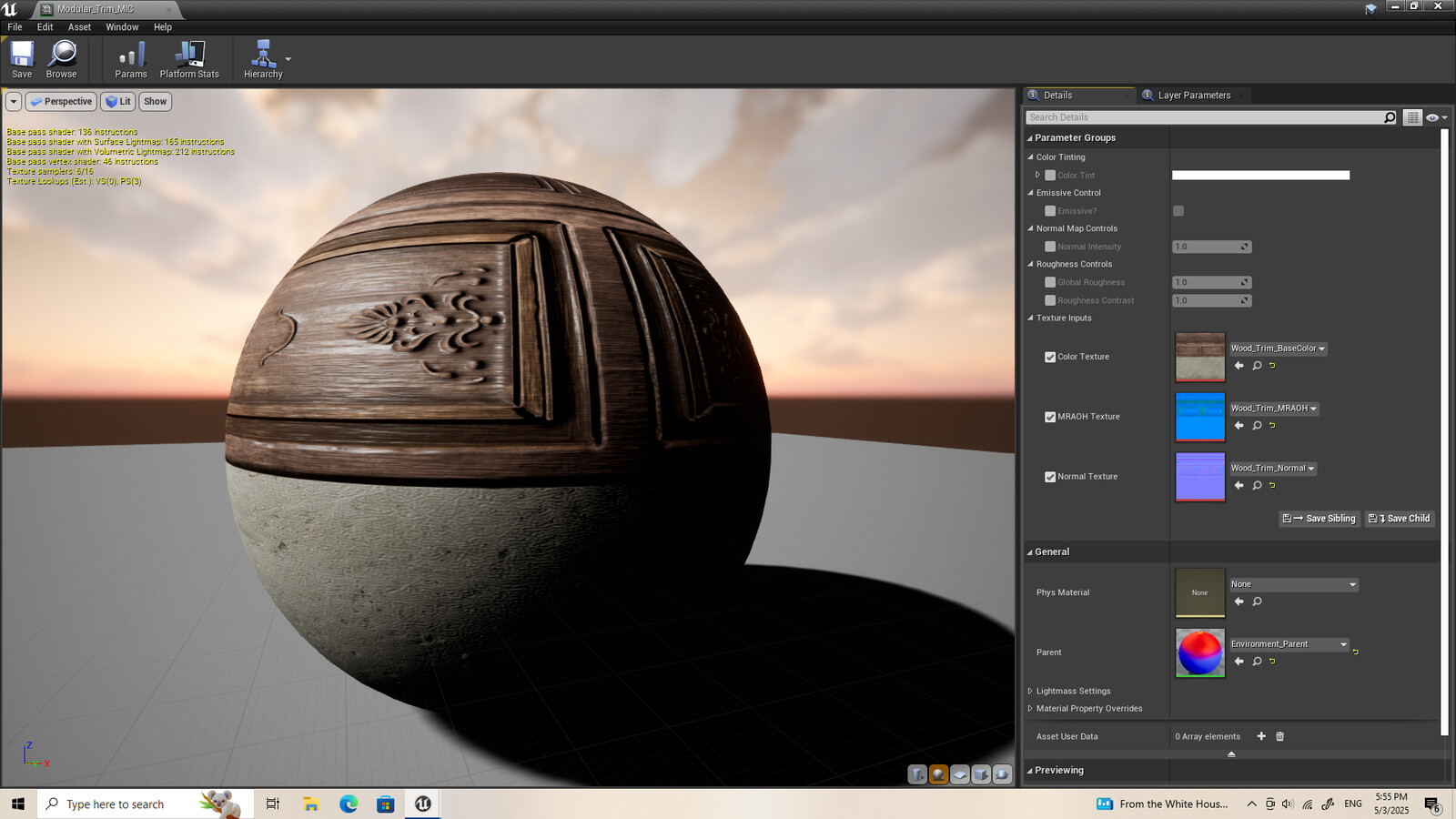Image resolution: width=1456 pixels, height=819 pixels.
Task: Set preview mesh to cube
Action: [x=981, y=774]
